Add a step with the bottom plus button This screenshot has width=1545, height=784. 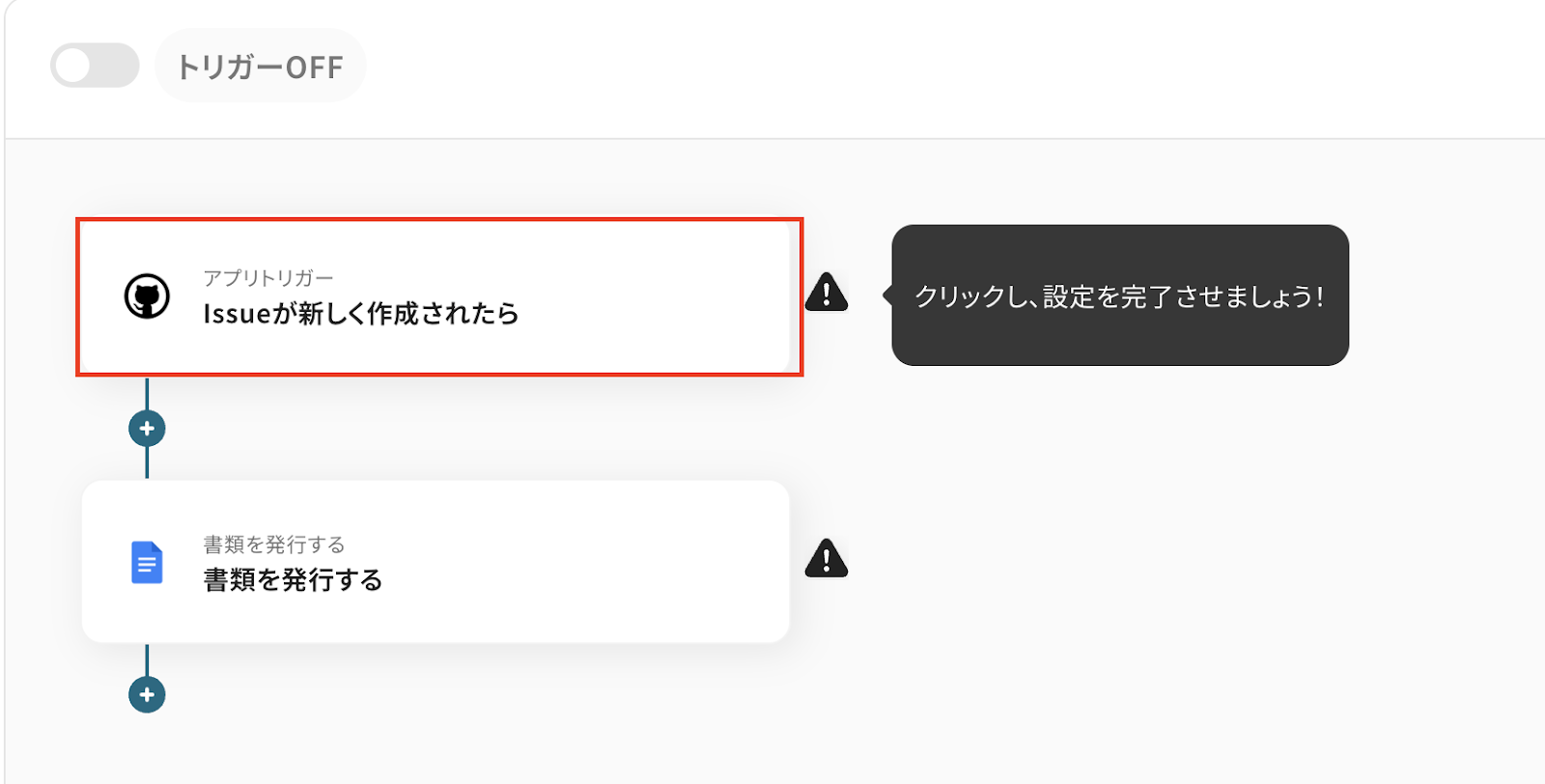point(147,694)
